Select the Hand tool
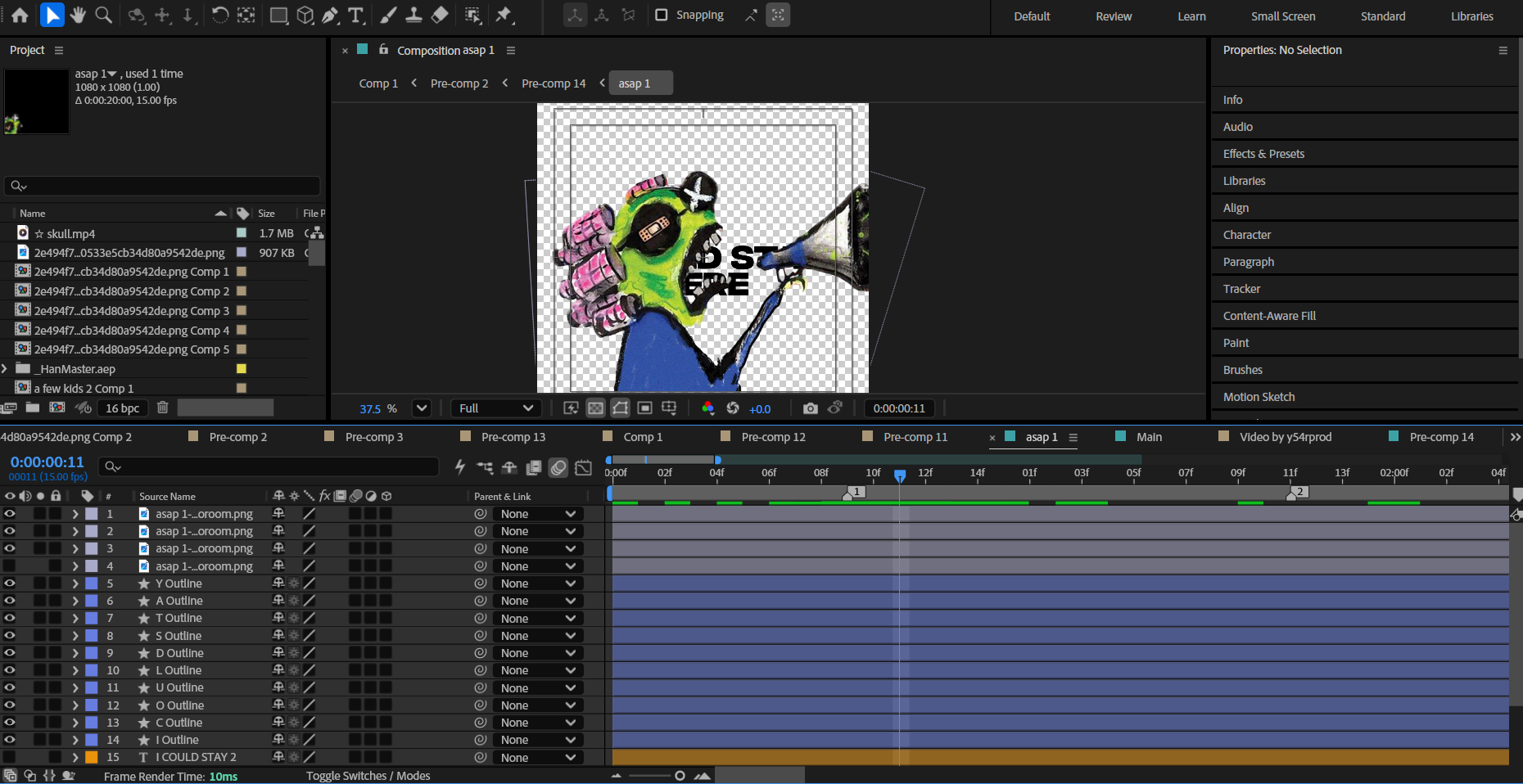Screen dimensions: 1523x784 point(78,15)
